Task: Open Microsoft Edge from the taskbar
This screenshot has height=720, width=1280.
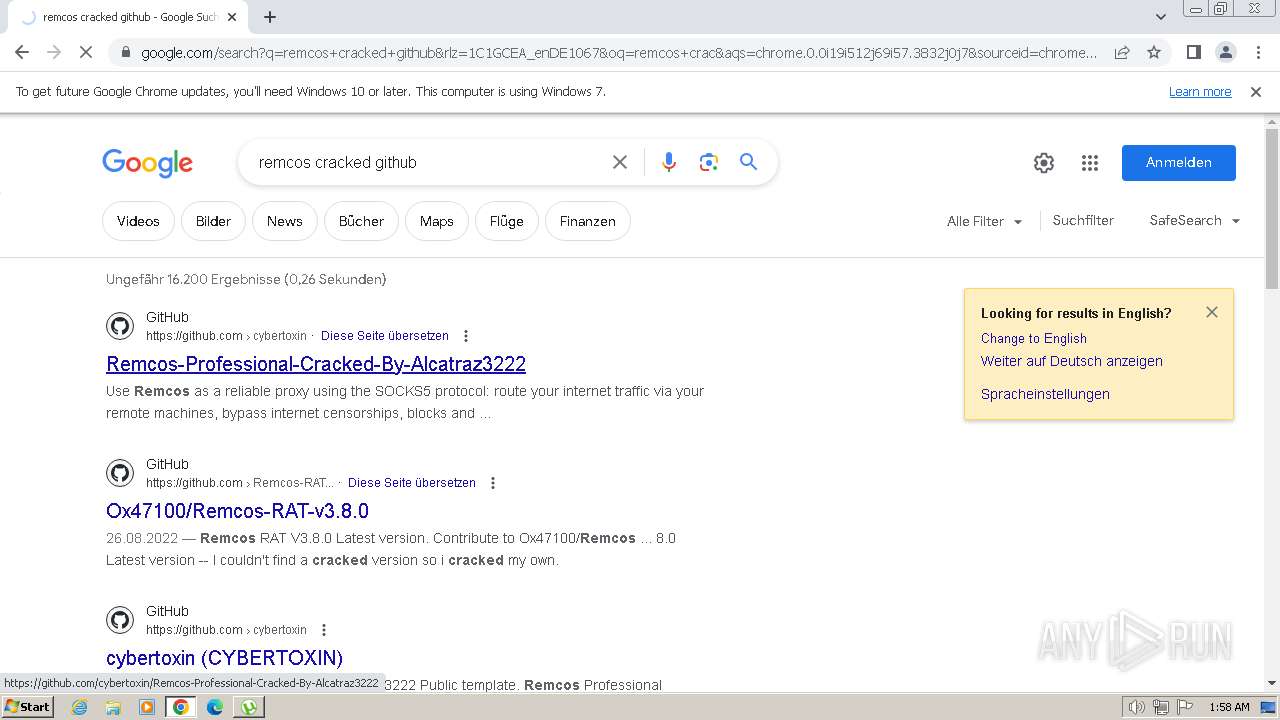Action: pos(214,707)
